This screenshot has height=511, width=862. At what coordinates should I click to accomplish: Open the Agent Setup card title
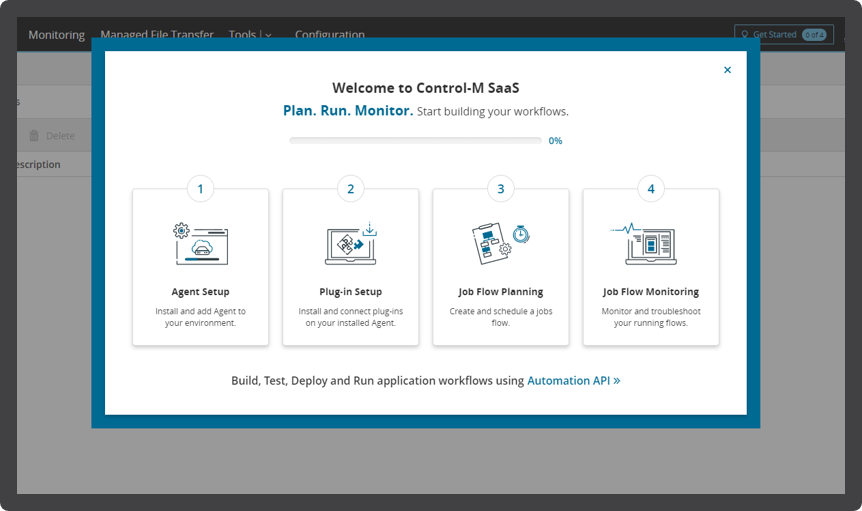pyautogui.click(x=201, y=292)
